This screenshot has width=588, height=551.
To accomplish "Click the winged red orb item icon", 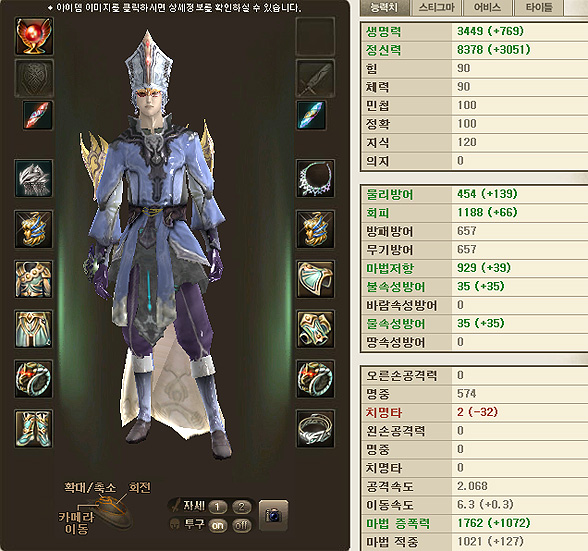I will click(x=34, y=36).
